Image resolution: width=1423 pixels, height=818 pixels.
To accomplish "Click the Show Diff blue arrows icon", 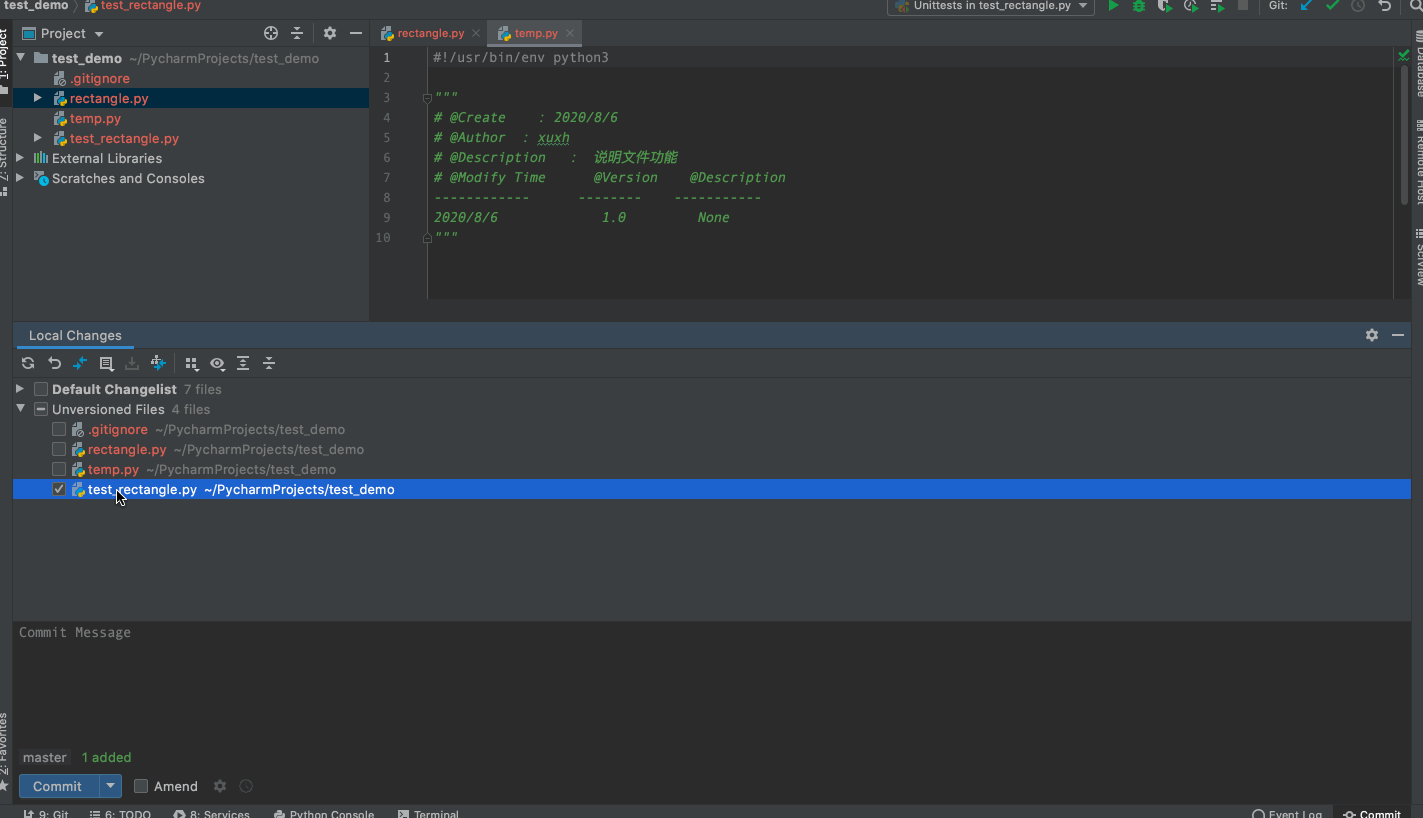I will [x=80, y=363].
